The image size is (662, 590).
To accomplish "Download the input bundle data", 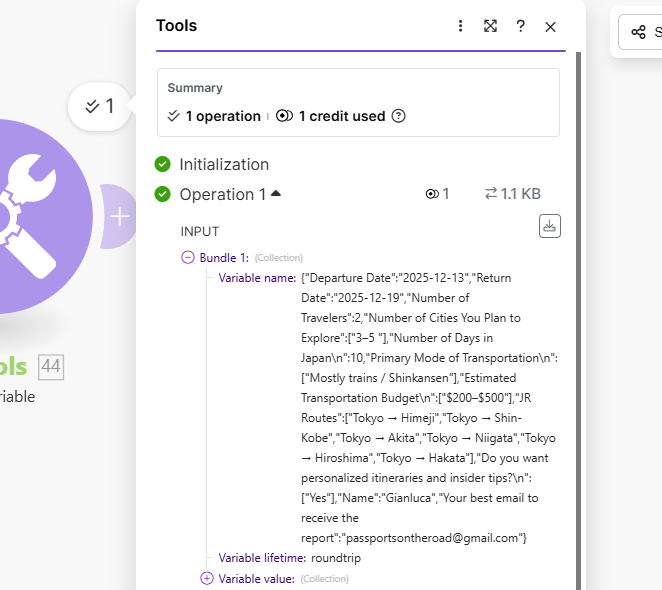I will (549, 226).
